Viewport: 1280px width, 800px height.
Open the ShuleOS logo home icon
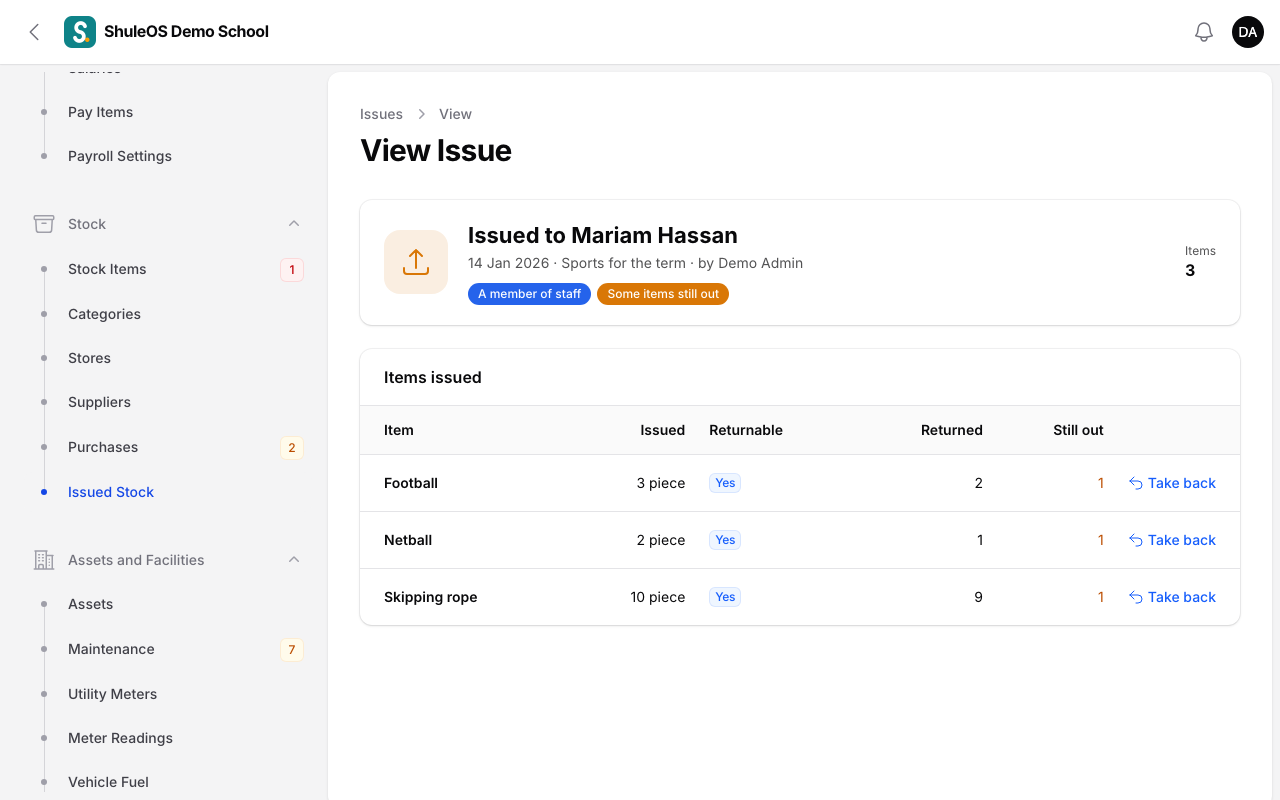click(x=80, y=32)
